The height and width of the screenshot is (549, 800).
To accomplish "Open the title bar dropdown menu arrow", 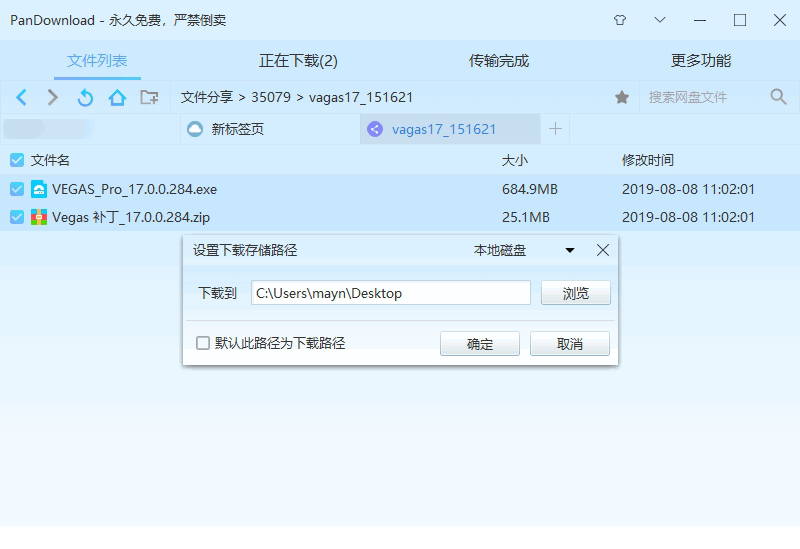I will (660, 20).
